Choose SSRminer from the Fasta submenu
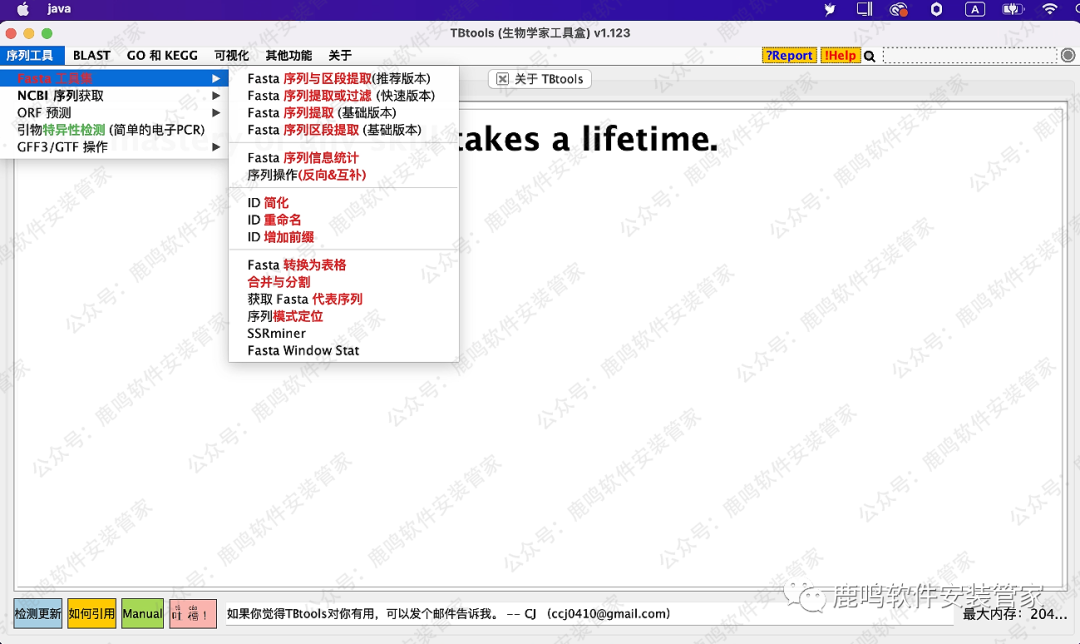Image resolution: width=1080 pixels, height=644 pixels. click(277, 333)
